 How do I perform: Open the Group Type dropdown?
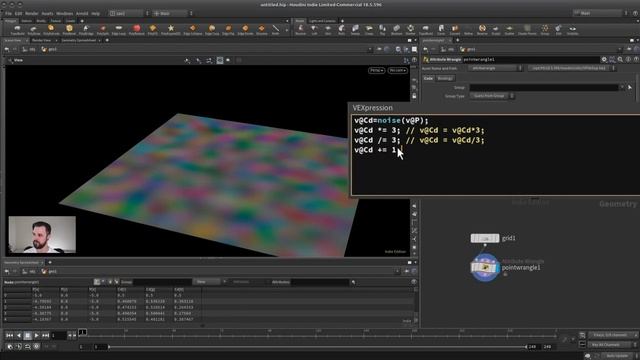491,96
